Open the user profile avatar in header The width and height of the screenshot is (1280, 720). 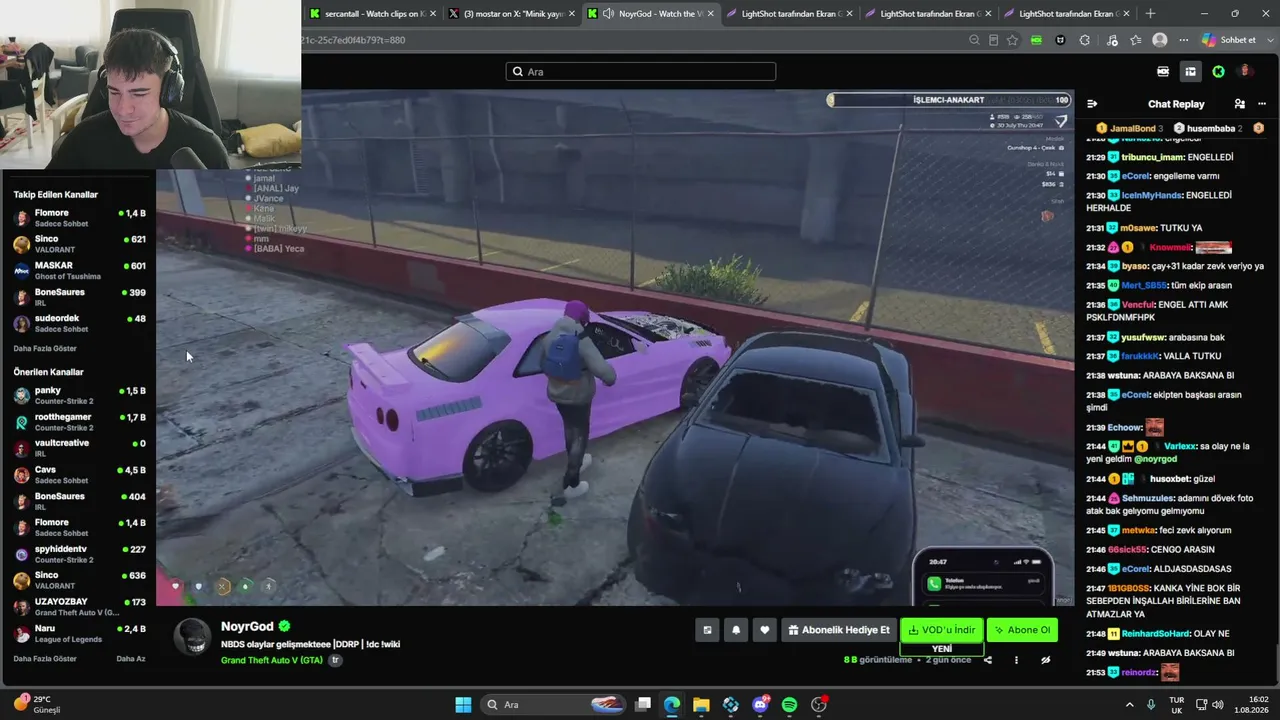1245,72
